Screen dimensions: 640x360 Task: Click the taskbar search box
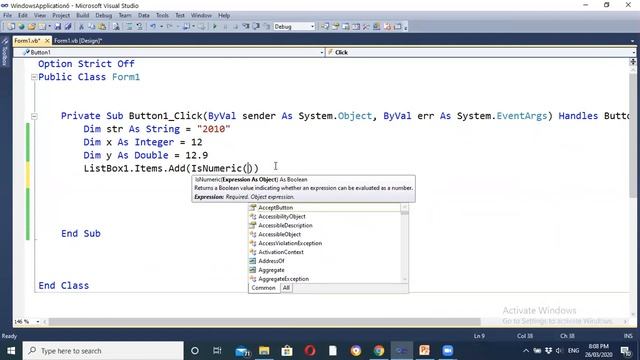103,351
